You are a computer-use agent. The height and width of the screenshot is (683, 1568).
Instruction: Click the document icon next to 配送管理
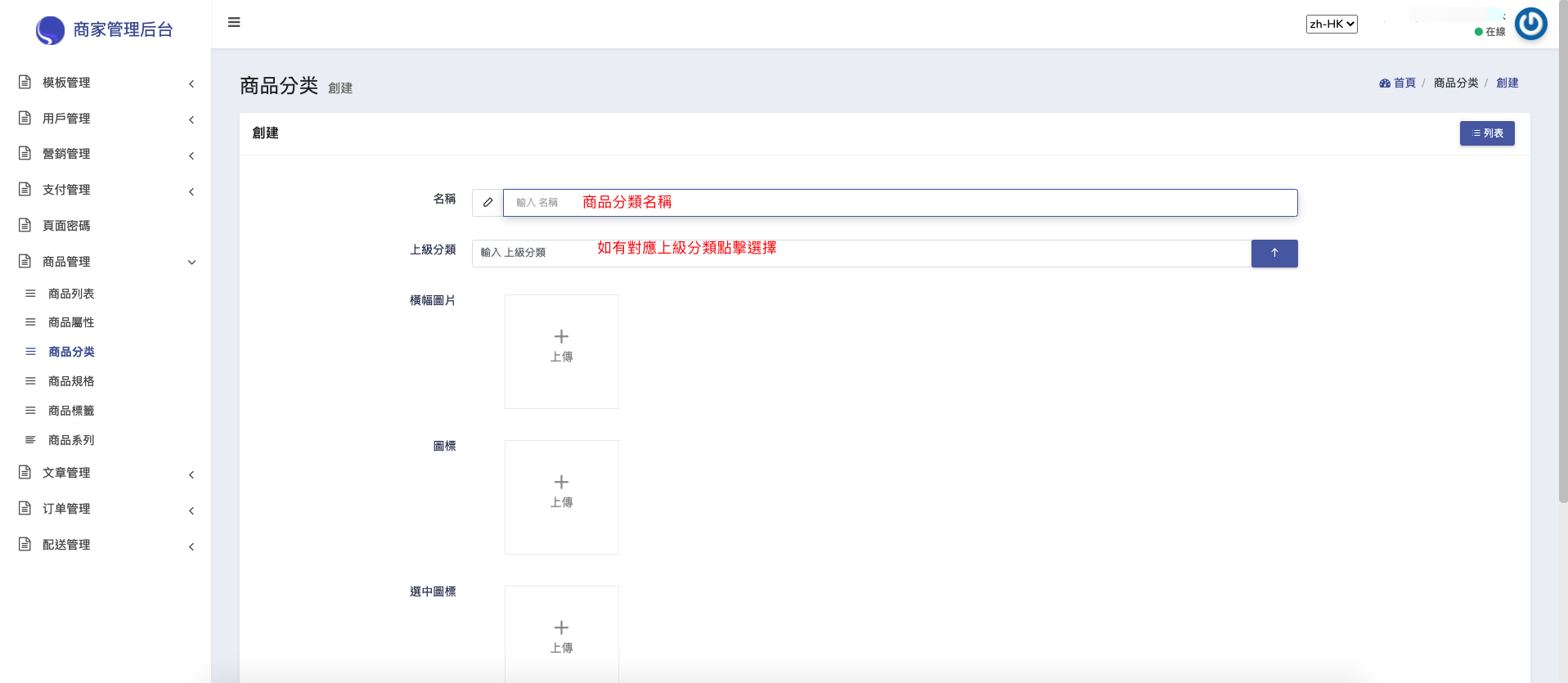coord(25,544)
